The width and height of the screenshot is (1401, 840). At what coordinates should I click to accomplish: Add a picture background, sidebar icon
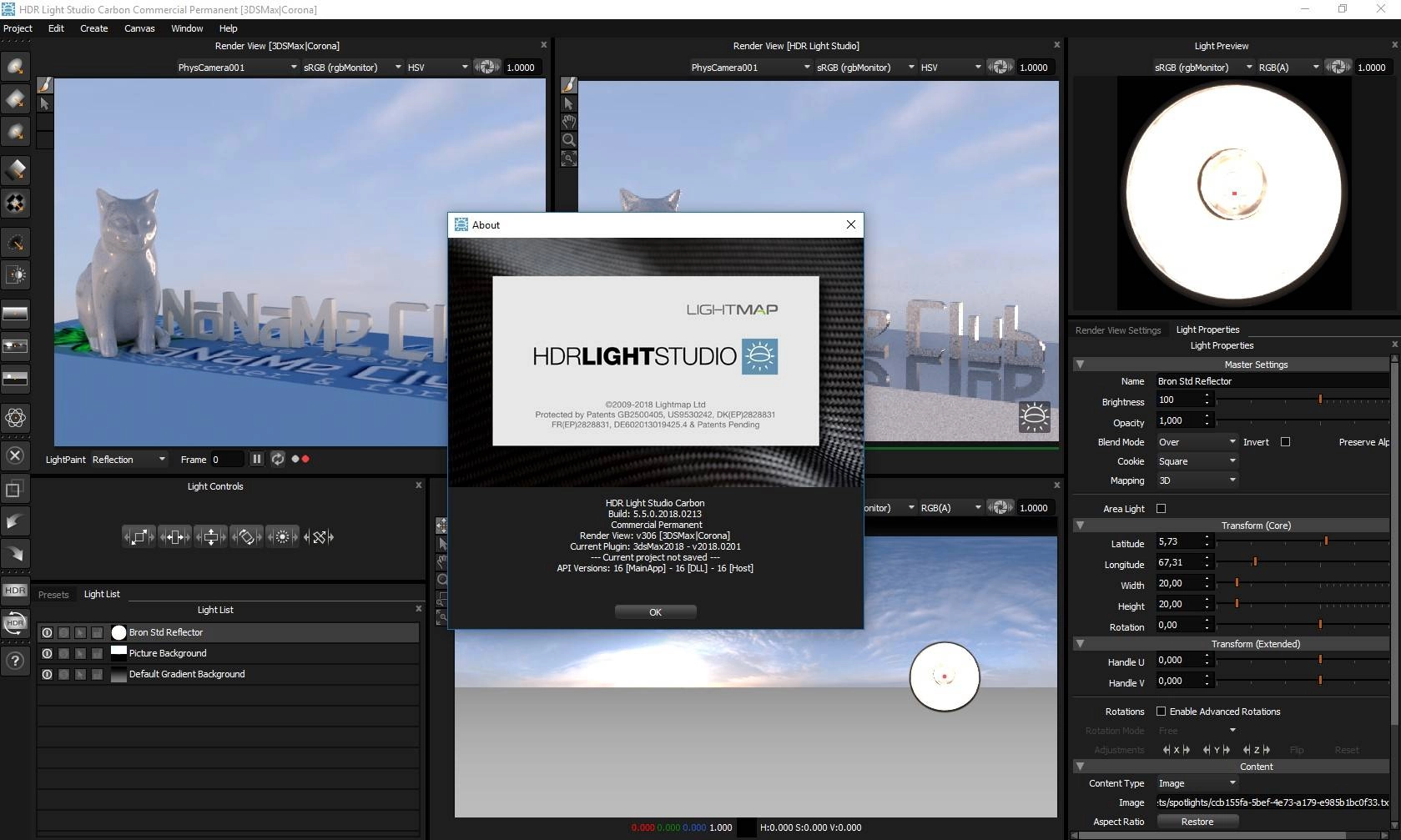pos(15,345)
